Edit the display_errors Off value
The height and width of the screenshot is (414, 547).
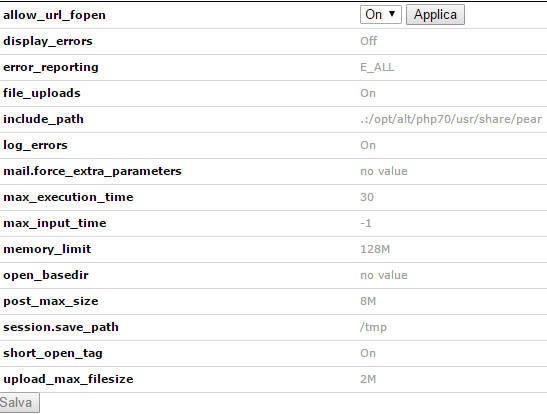pos(369,41)
